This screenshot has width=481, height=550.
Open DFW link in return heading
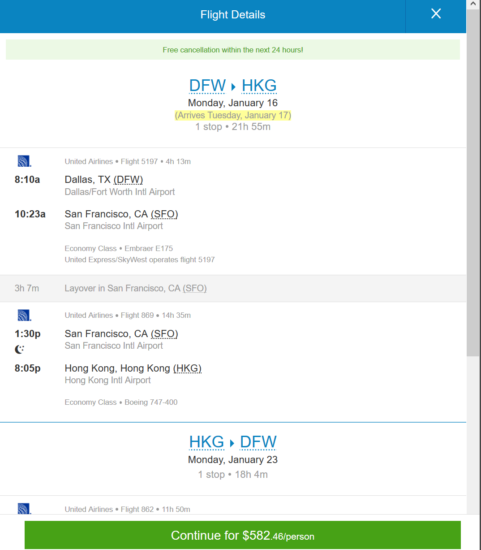(258, 442)
